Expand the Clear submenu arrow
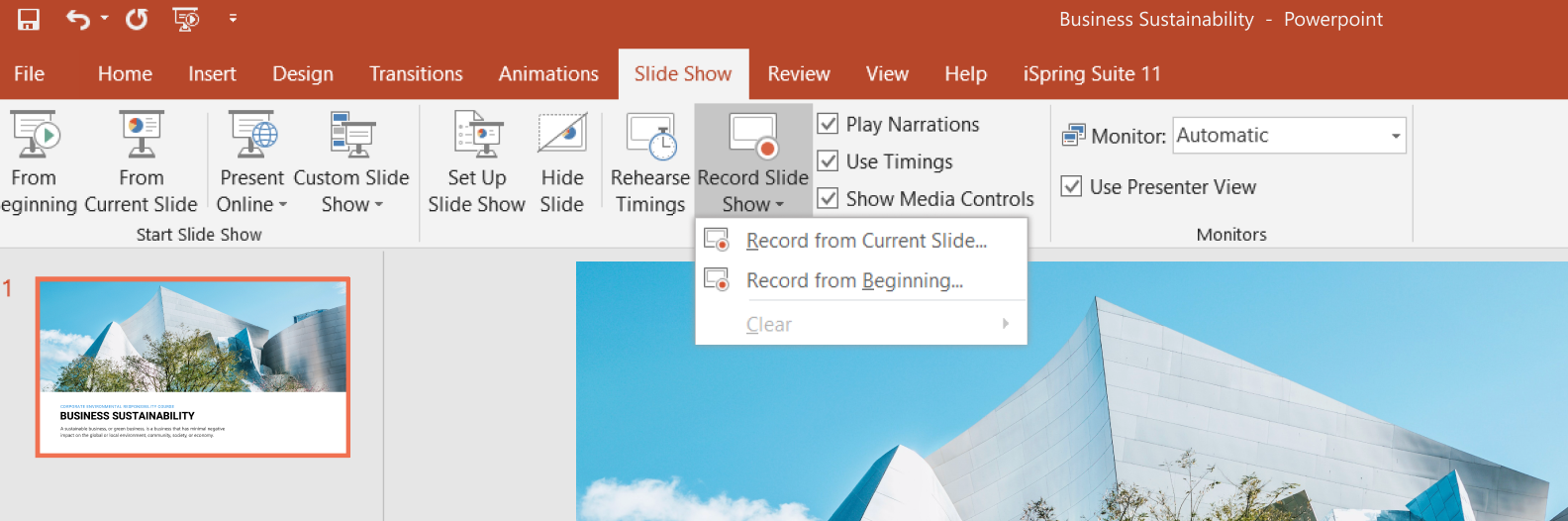The width and height of the screenshot is (1568, 521). tap(1006, 324)
